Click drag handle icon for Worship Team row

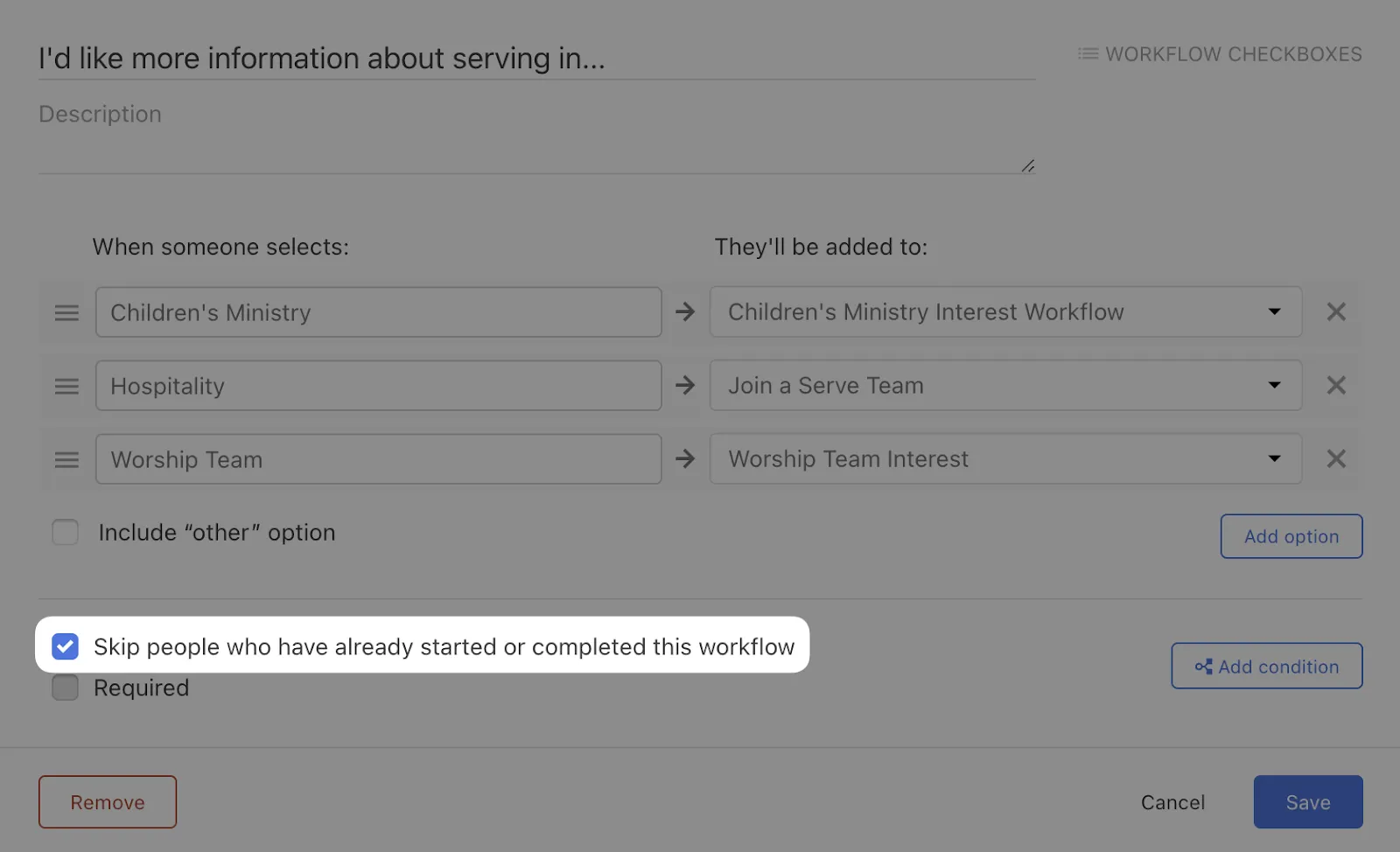(66, 459)
